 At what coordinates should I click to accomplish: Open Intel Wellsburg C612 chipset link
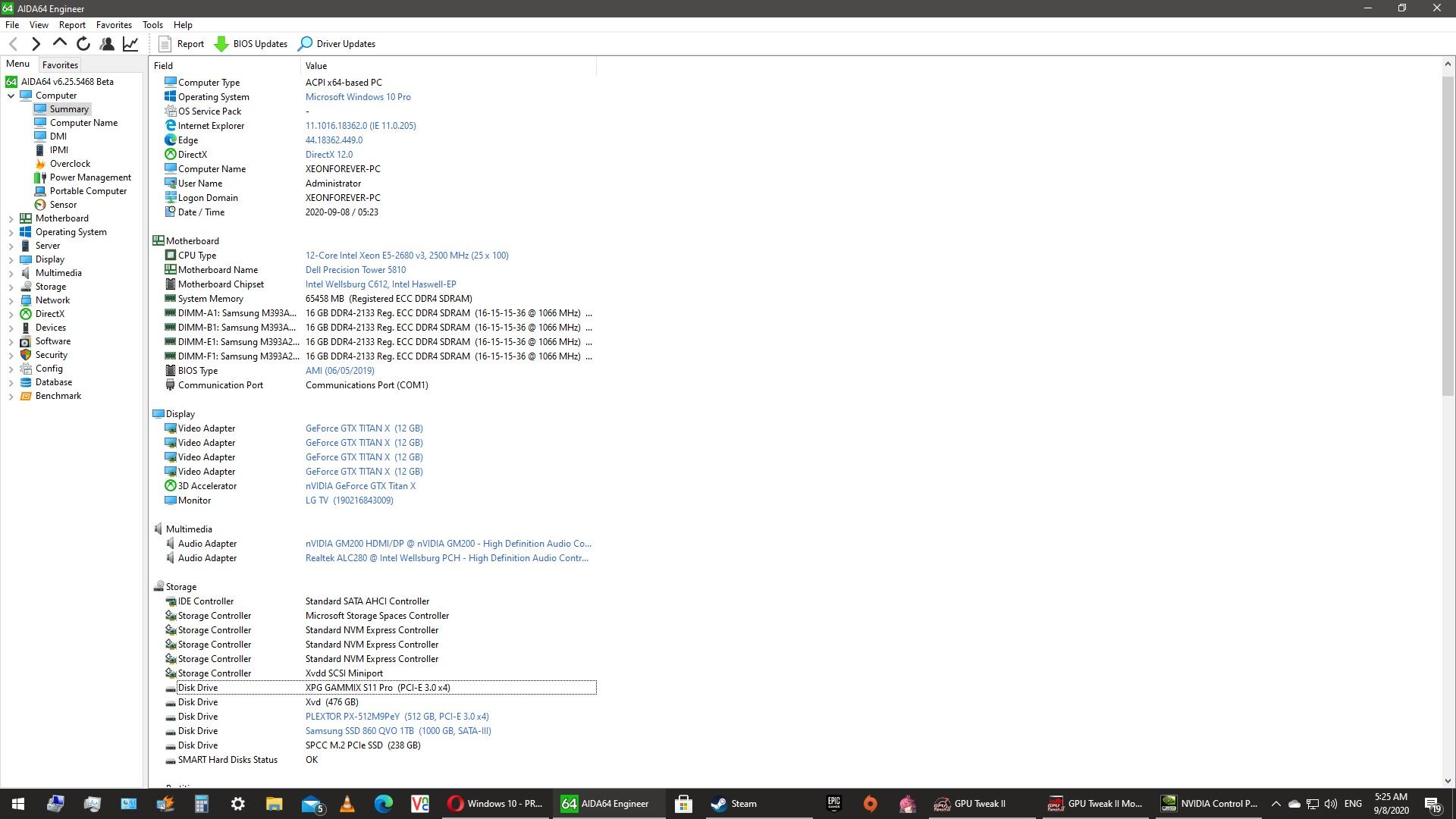coord(381,284)
